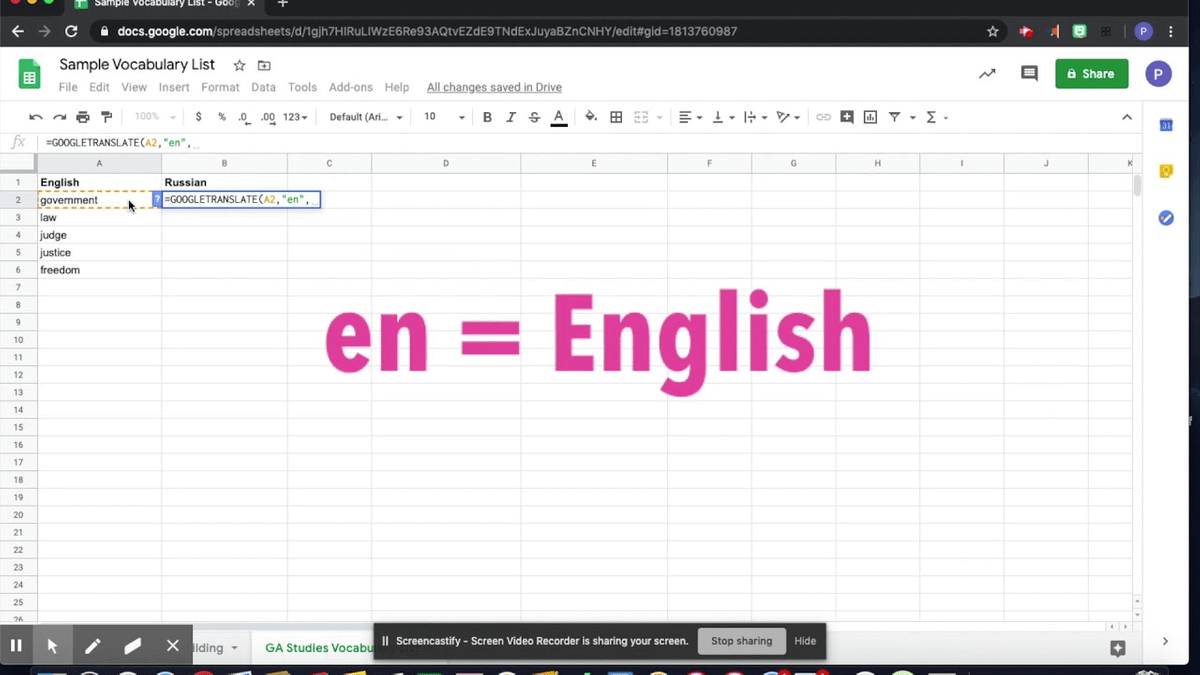Collapse the formatting toolbar

(1127, 117)
